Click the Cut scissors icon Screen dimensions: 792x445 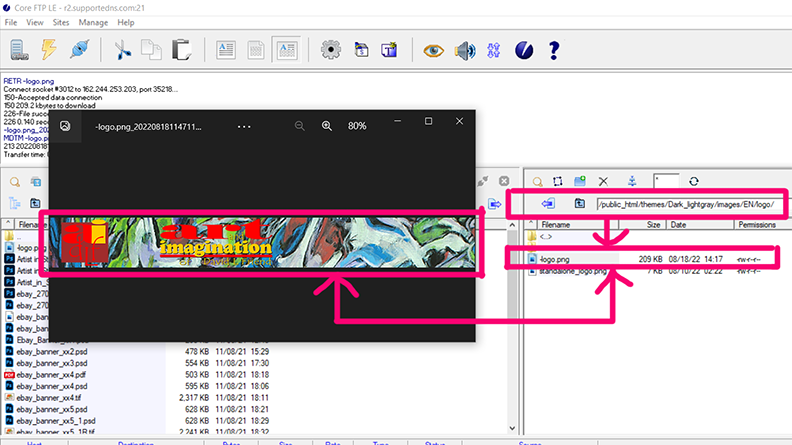tap(122, 50)
